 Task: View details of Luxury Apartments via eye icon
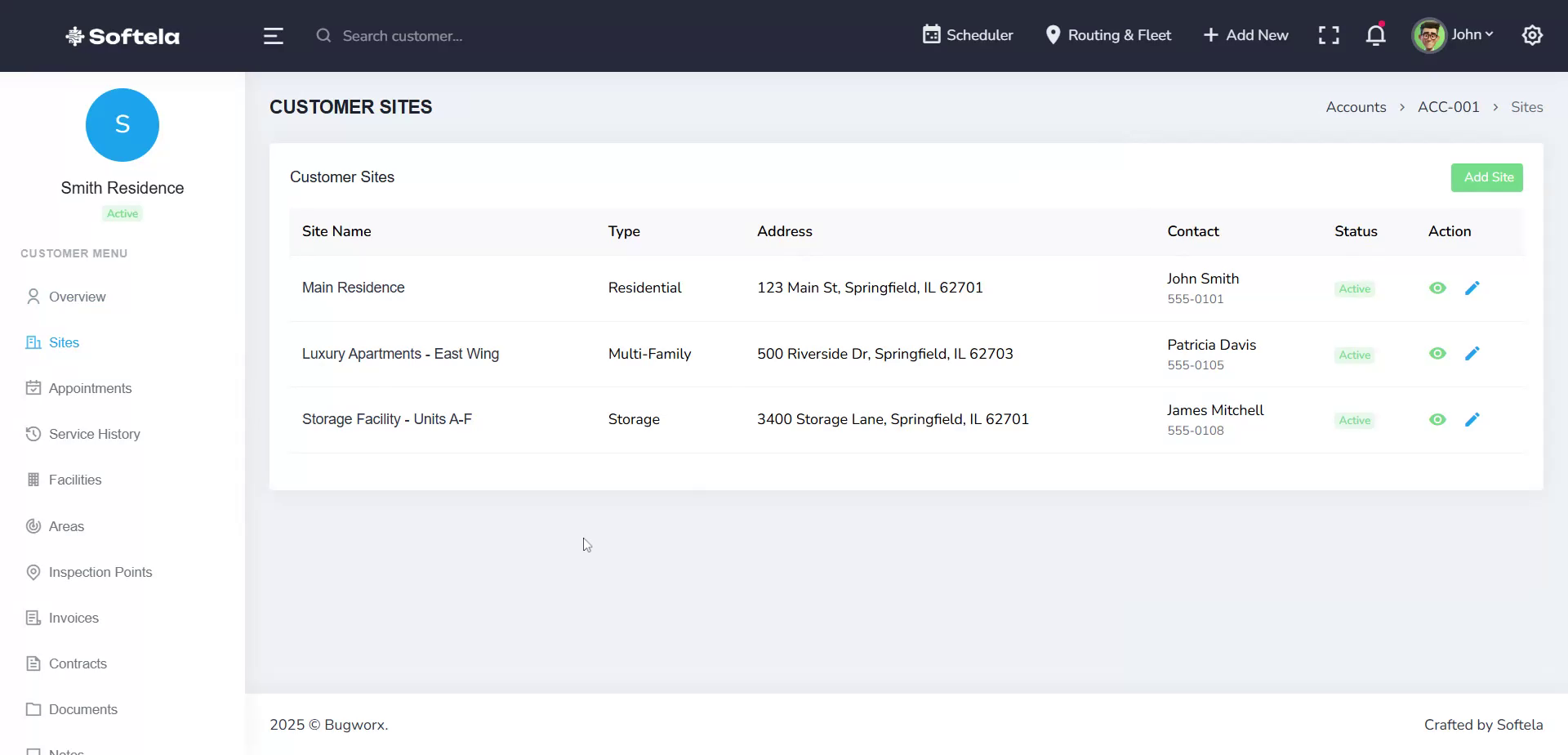pos(1438,353)
